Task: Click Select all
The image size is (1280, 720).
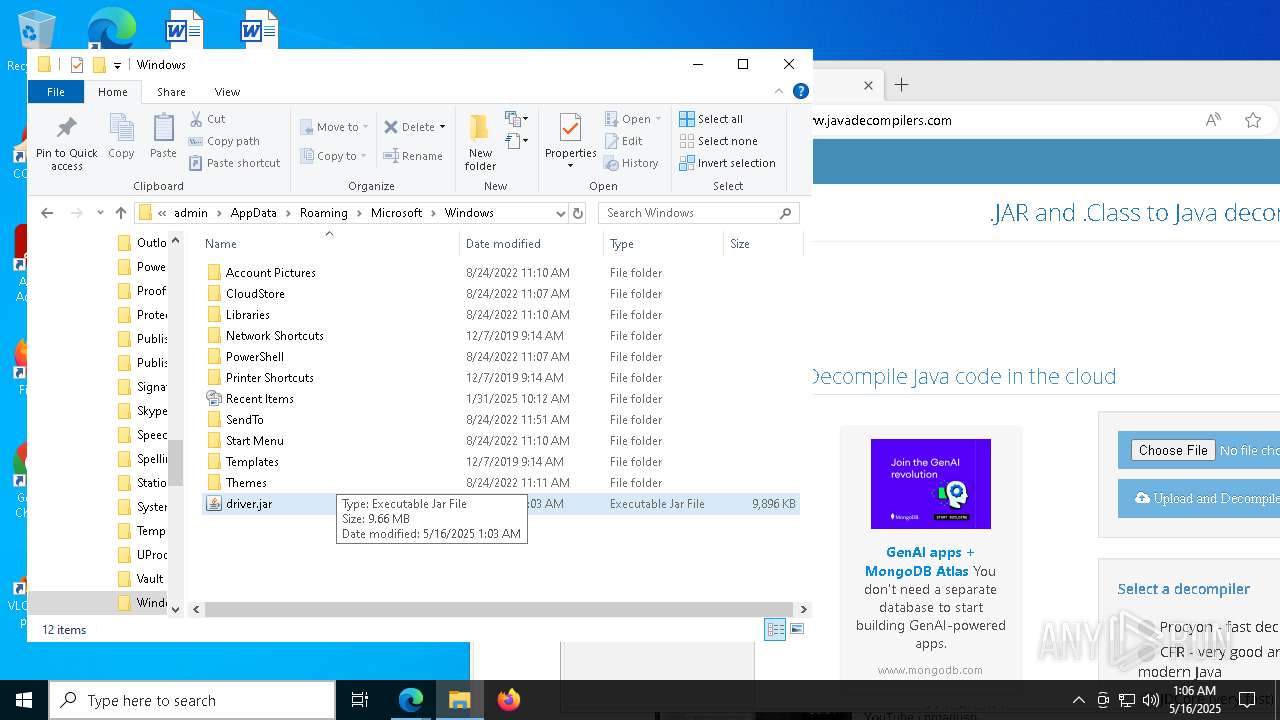Action: click(711, 119)
